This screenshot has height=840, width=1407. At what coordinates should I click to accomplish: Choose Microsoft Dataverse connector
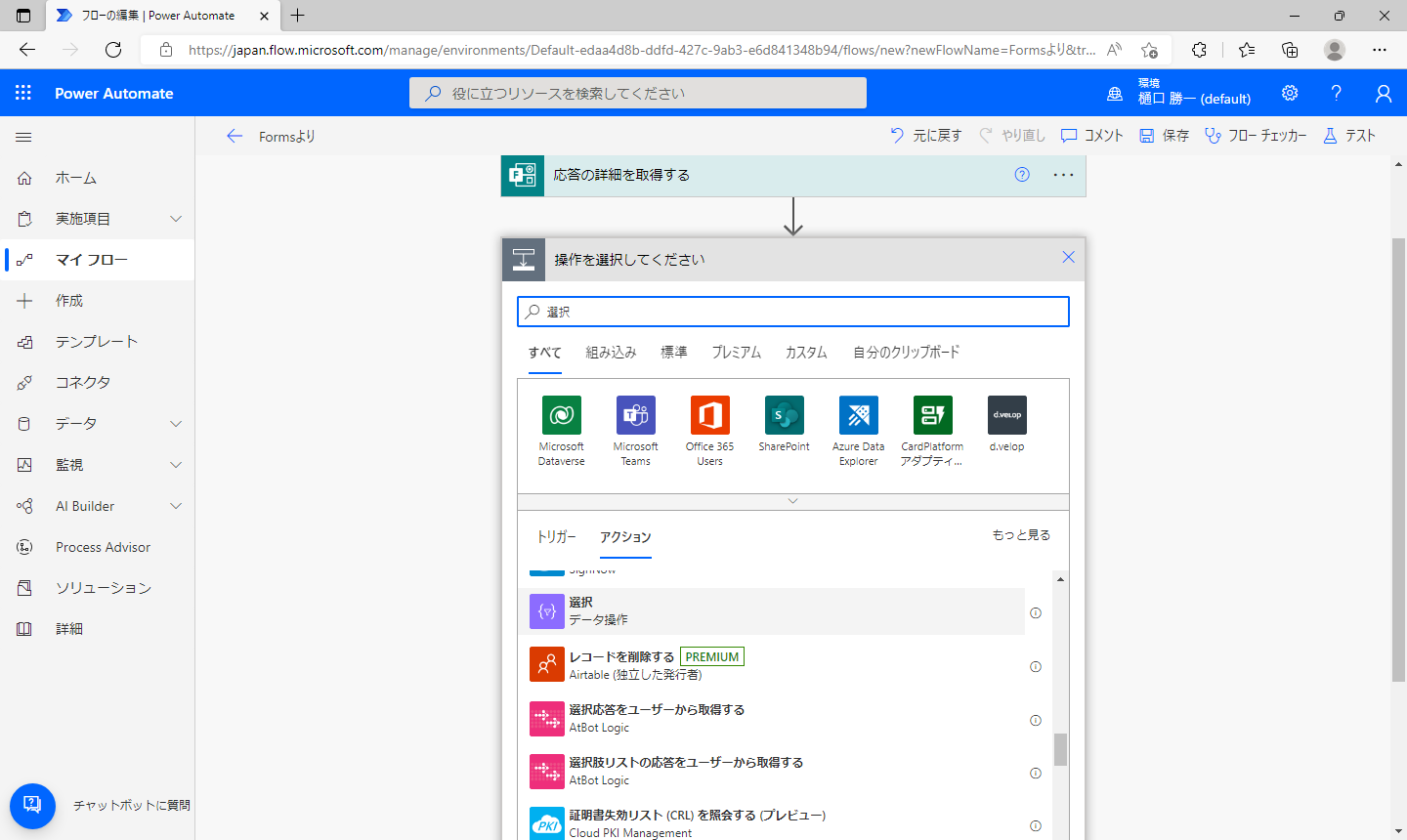[x=562, y=431]
